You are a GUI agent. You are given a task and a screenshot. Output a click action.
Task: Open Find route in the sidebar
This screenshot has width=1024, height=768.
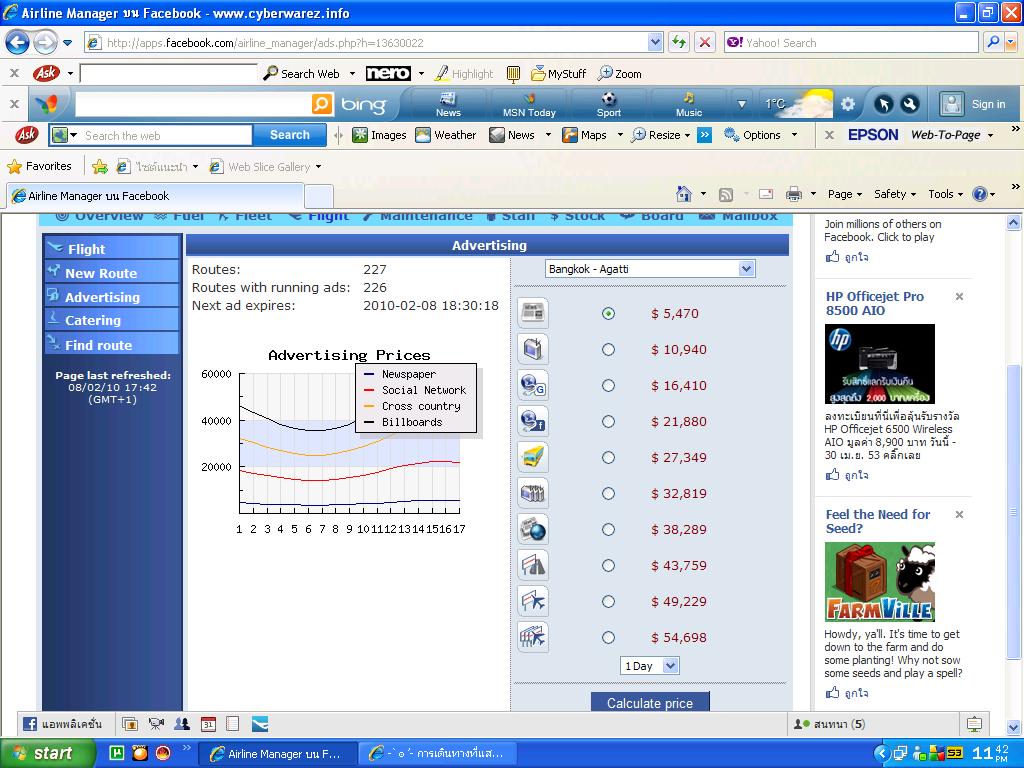112,344
